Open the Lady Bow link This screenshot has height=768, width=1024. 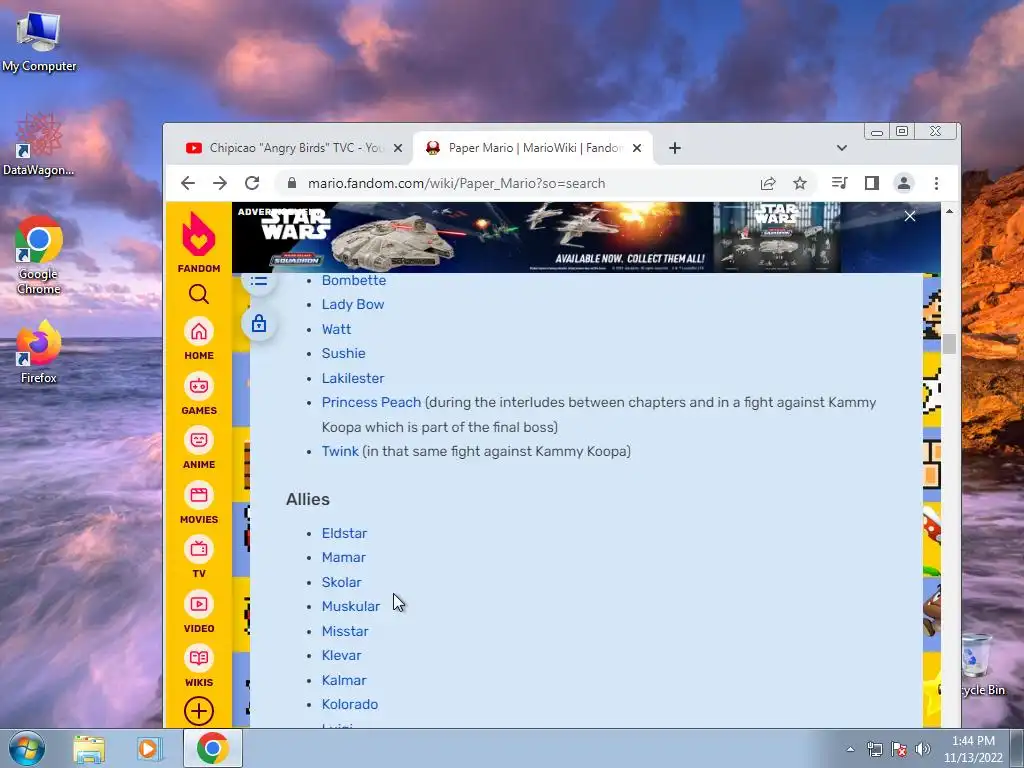353,304
